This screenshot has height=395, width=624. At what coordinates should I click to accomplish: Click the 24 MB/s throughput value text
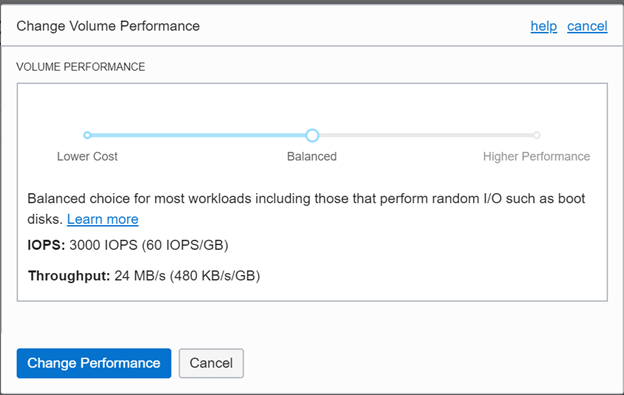[x=187, y=276]
